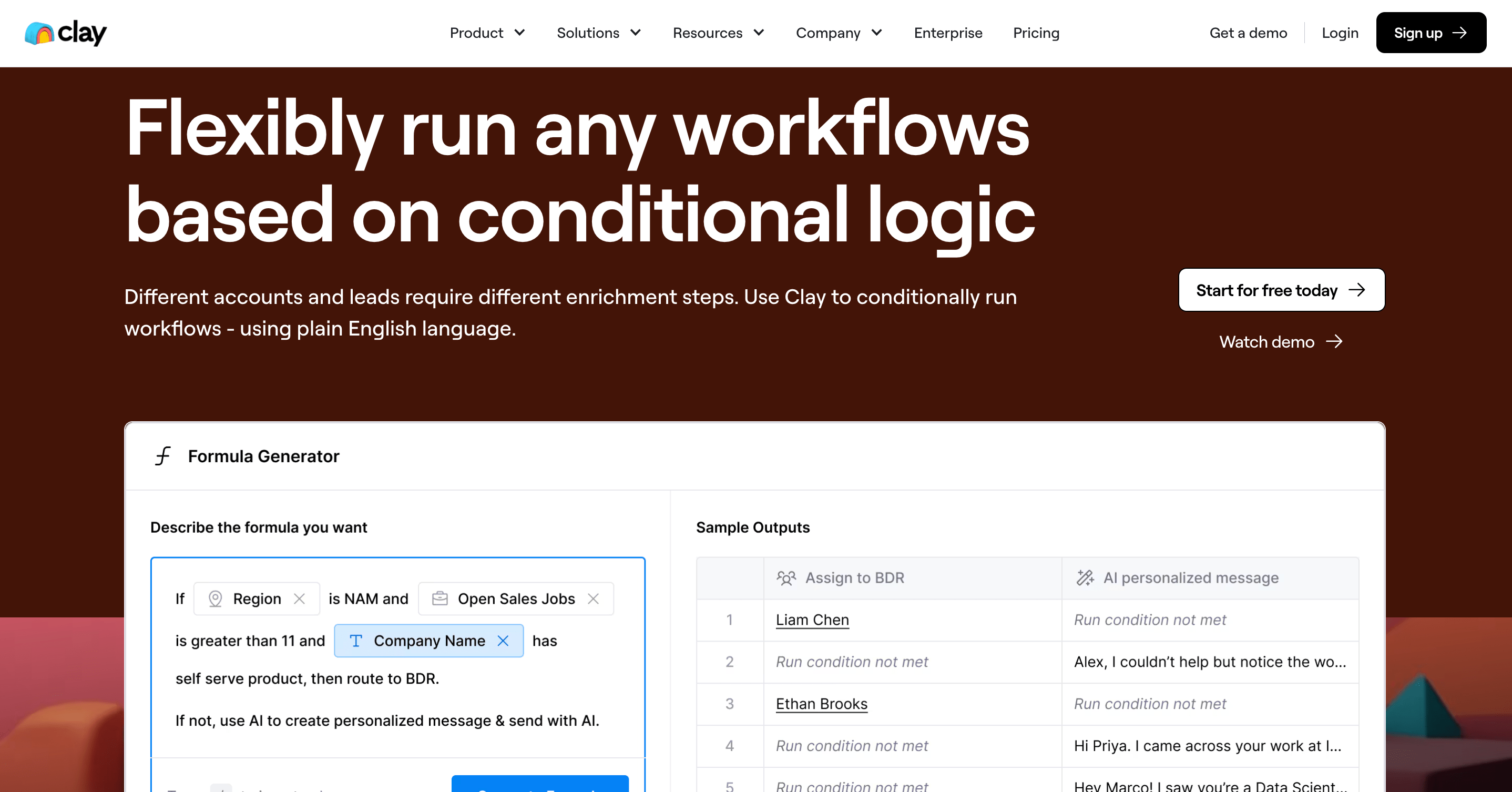The height and width of the screenshot is (792, 1512).
Task: Click Start for free today button
Action: pyautogui.click(x=1281, y=290)
